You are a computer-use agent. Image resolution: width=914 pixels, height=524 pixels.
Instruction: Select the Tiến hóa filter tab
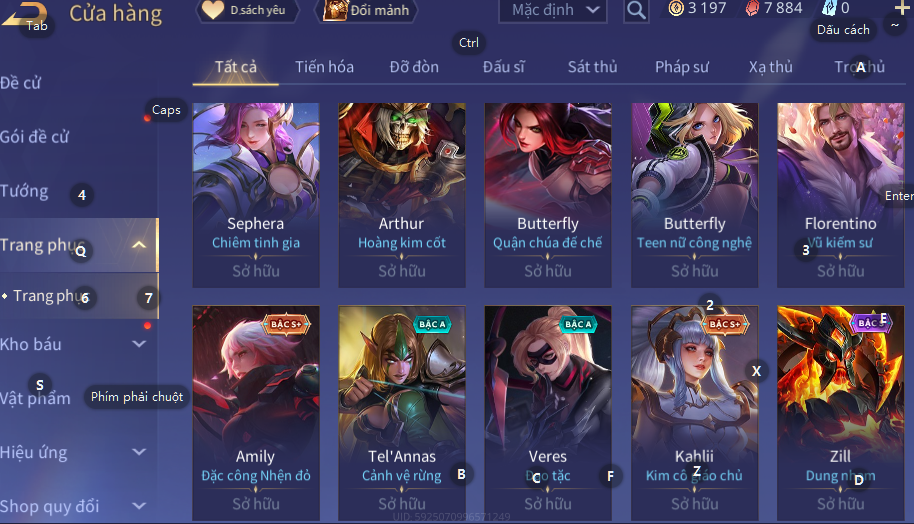324,67
